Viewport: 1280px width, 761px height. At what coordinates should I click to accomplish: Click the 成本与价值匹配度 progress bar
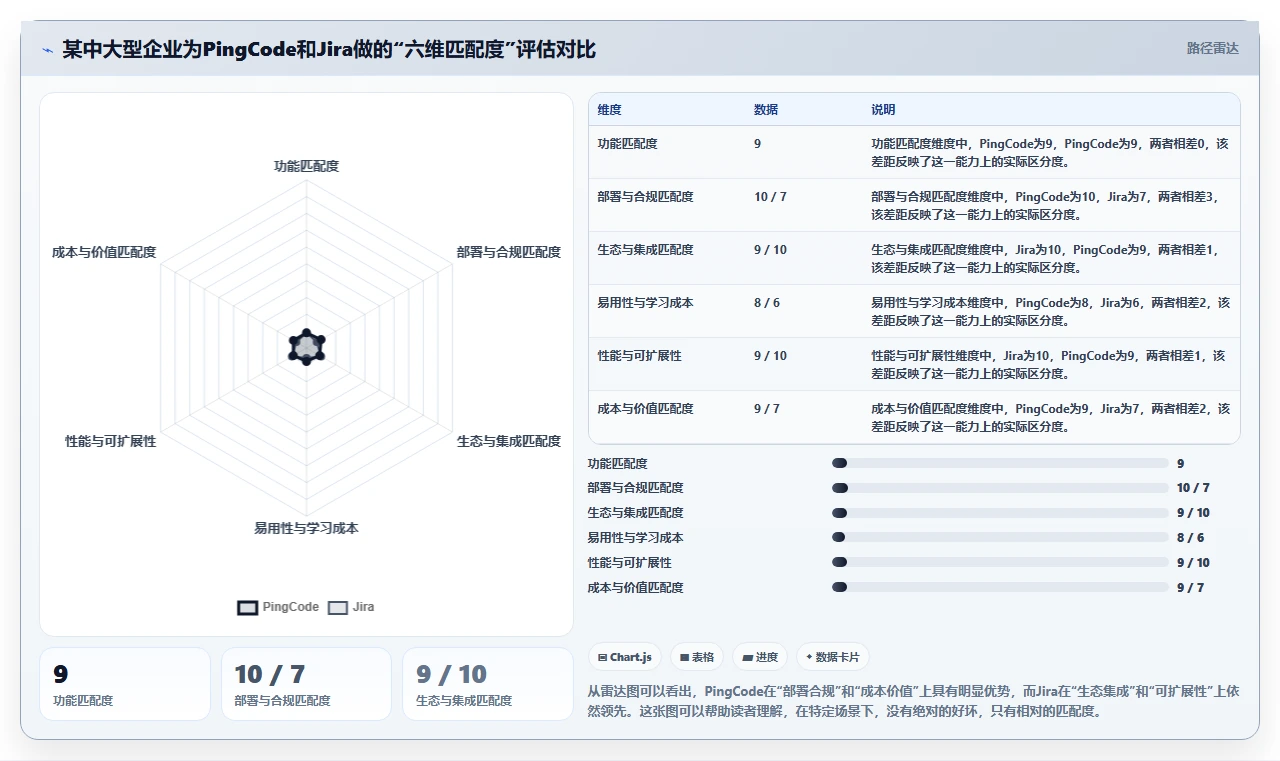tap(1000, 587)
